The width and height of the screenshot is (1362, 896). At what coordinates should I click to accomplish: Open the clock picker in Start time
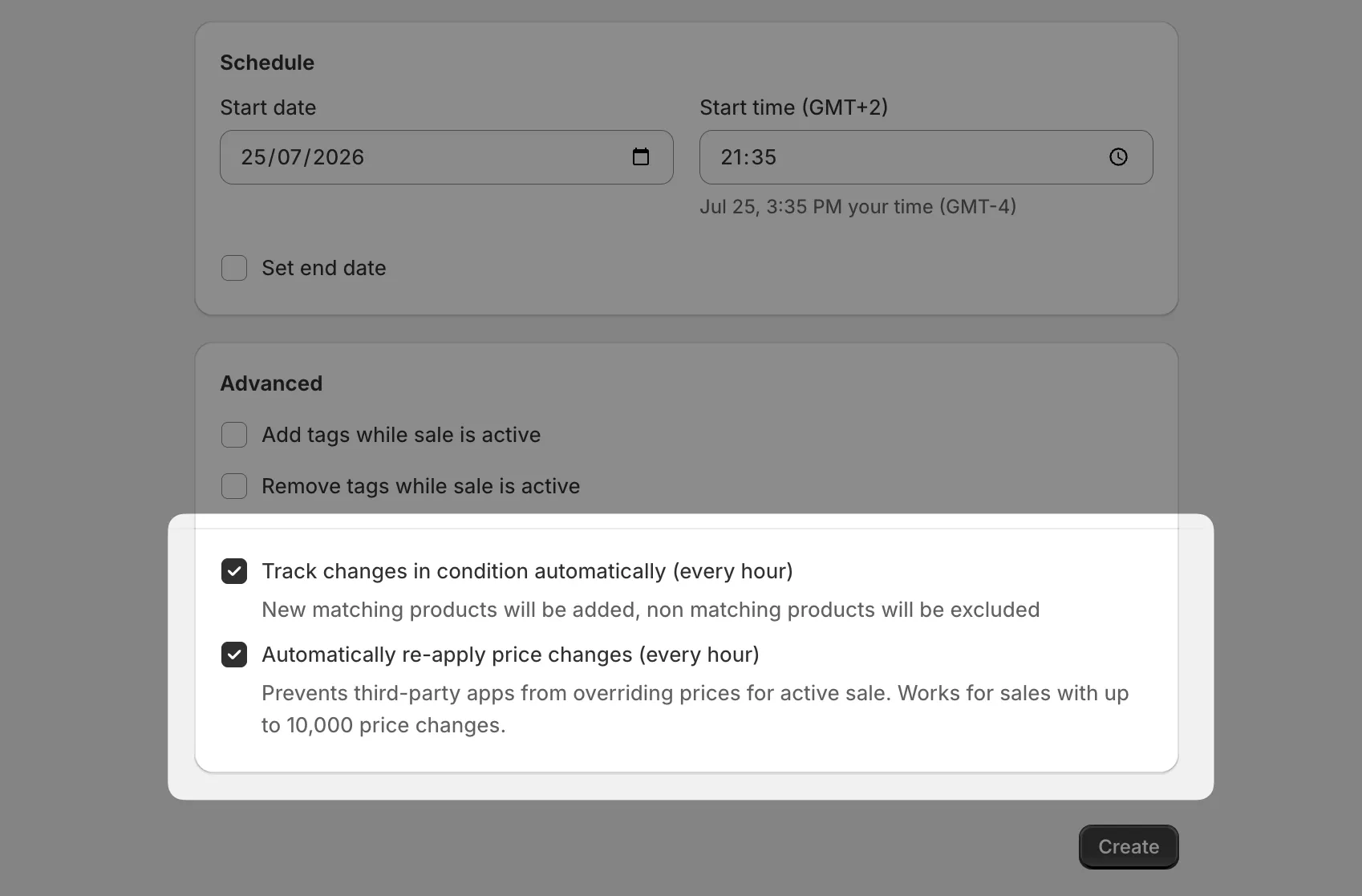coord(1118,157)
